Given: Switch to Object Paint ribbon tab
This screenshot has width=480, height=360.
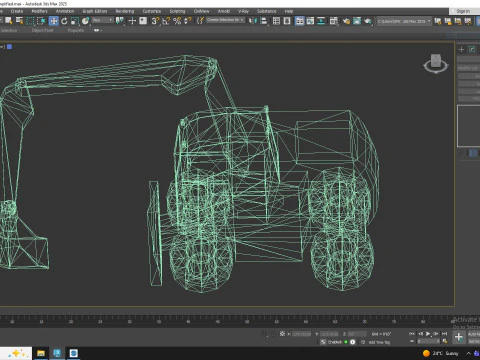Looking at the screenshot, I should (x=42, y=30).
